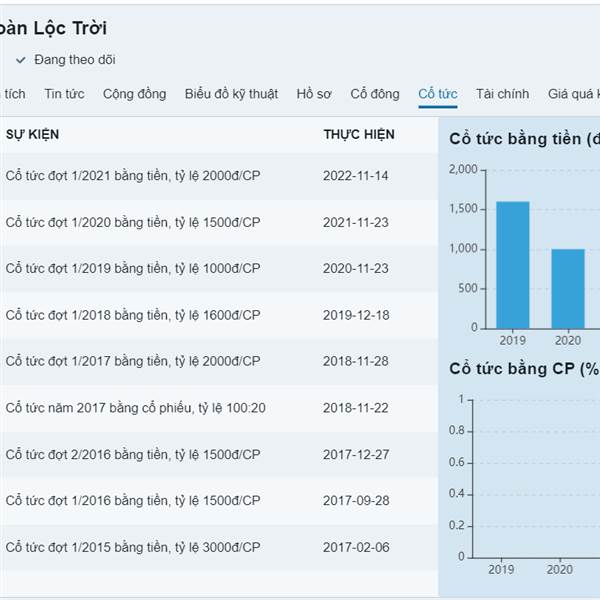Click the date 2021-11-23
600x600 pixels.
point(355,223)
